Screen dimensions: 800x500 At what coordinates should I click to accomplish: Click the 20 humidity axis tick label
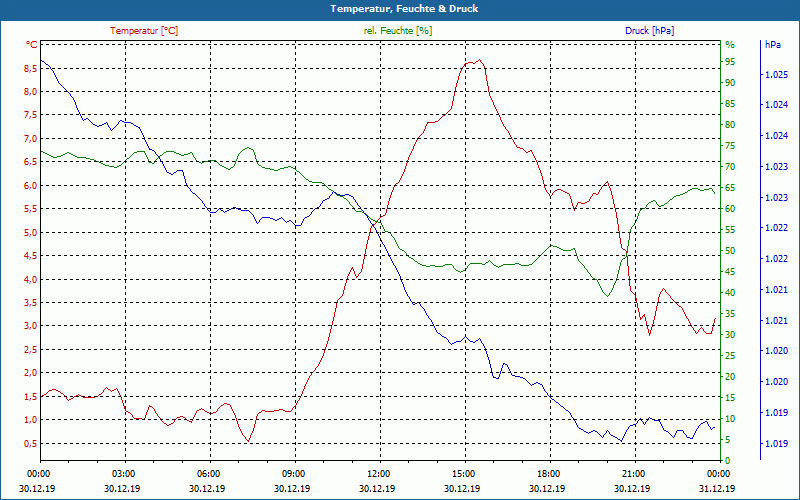pos(730,377)
